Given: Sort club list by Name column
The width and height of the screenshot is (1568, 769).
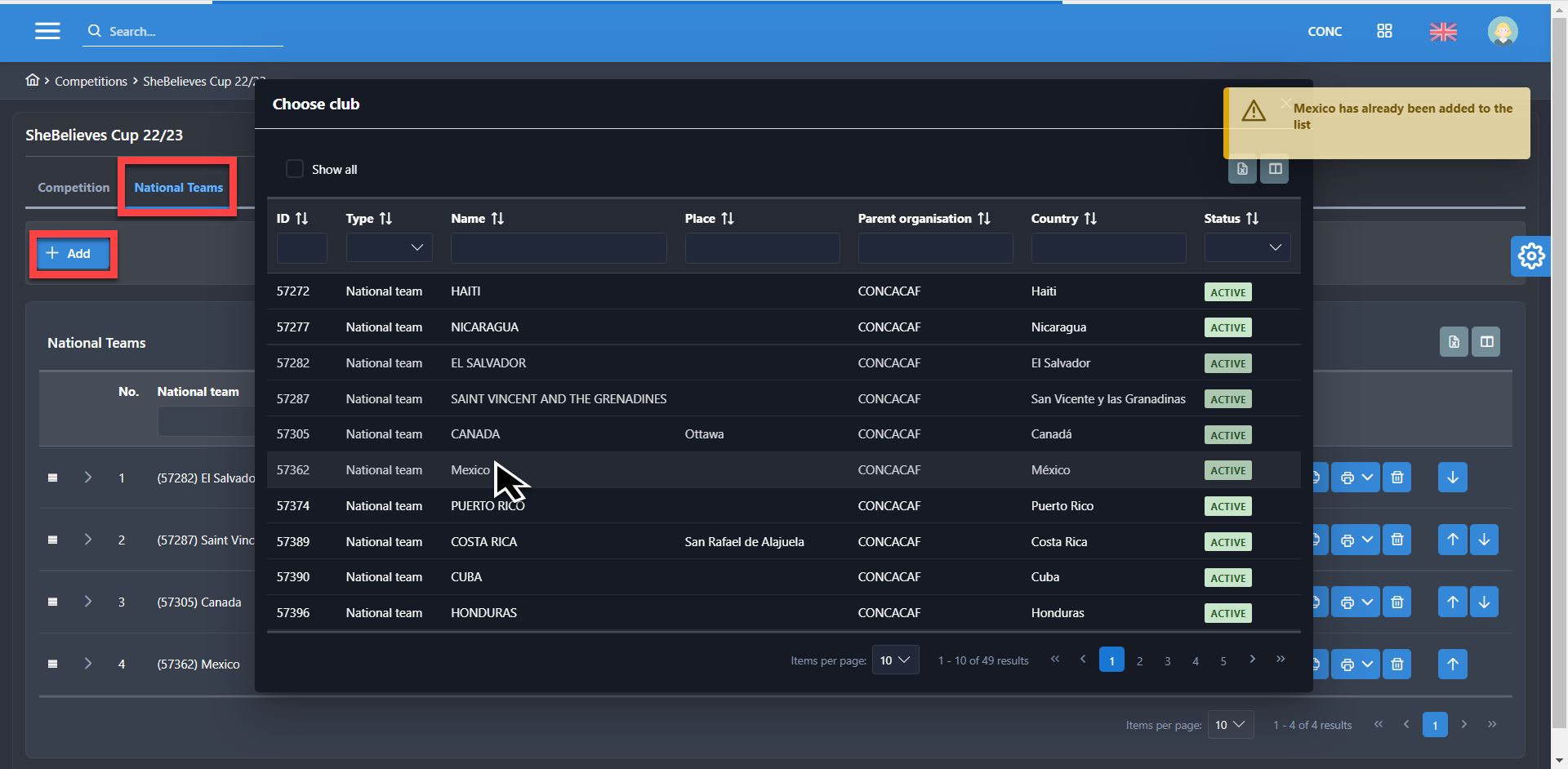Looking at the screenshot, I should (497, 219).
